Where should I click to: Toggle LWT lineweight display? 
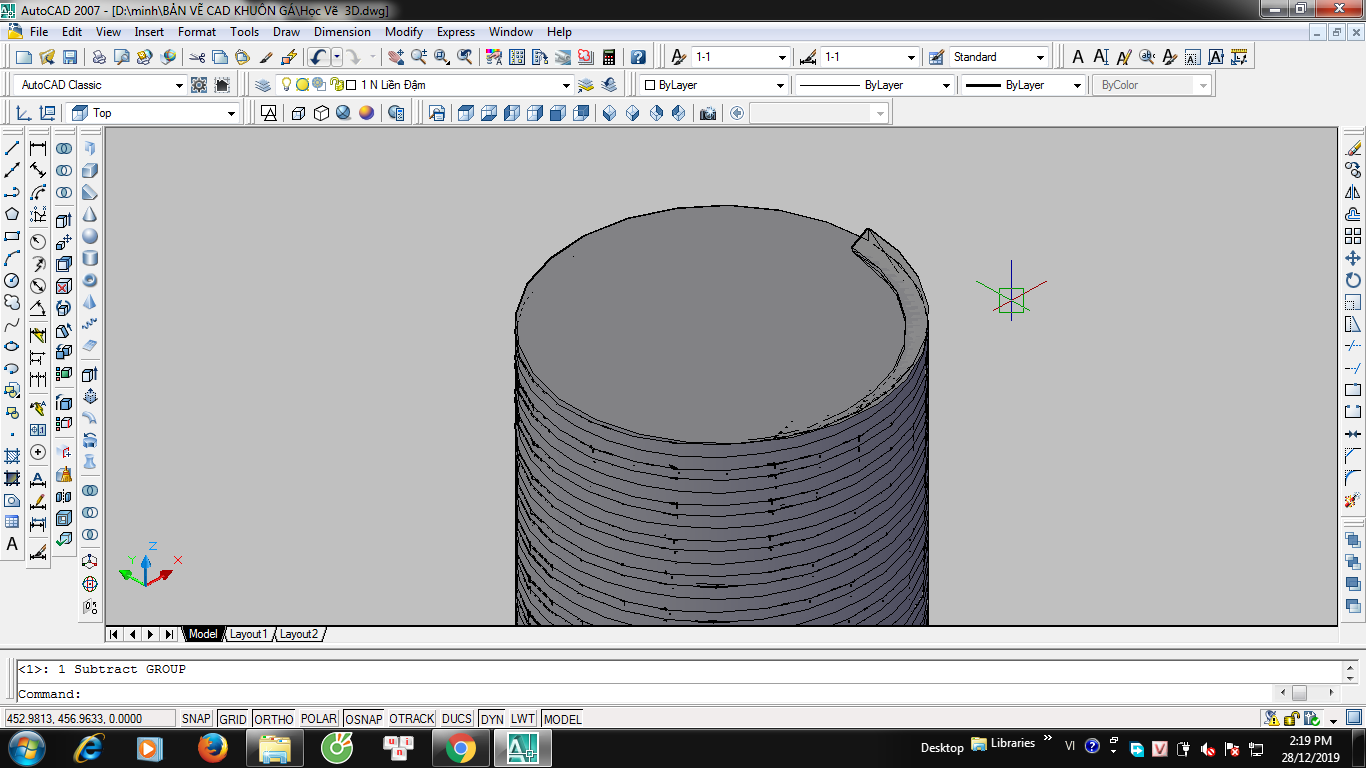click(523, 719)
